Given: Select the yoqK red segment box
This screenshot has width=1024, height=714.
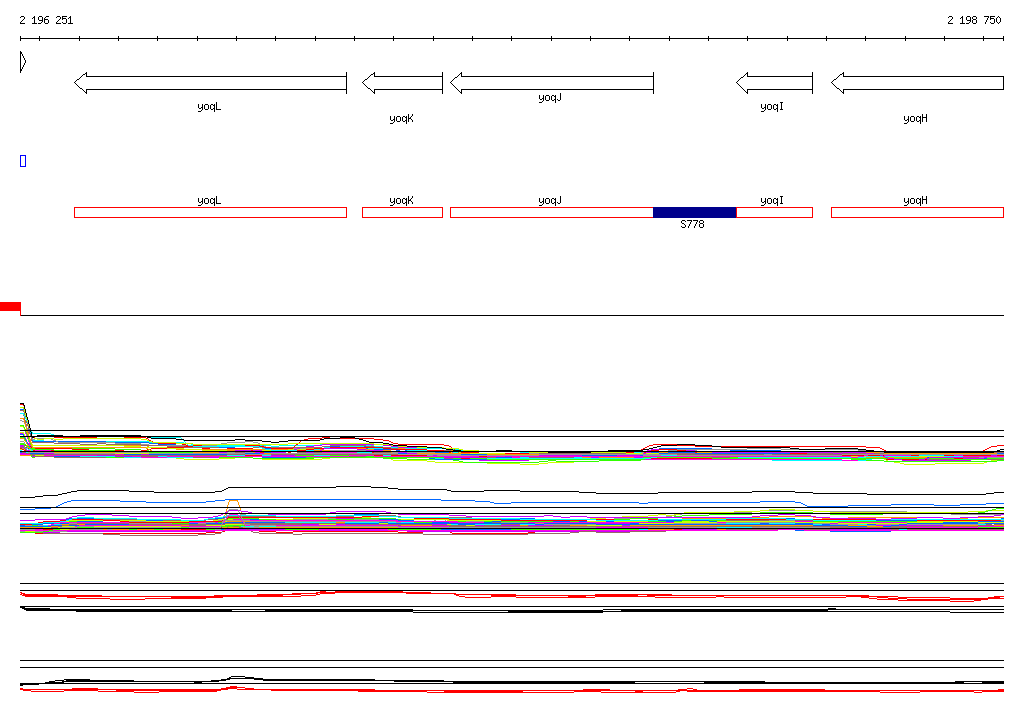Looking at the screenshot, I should click(x=402, y=212).
